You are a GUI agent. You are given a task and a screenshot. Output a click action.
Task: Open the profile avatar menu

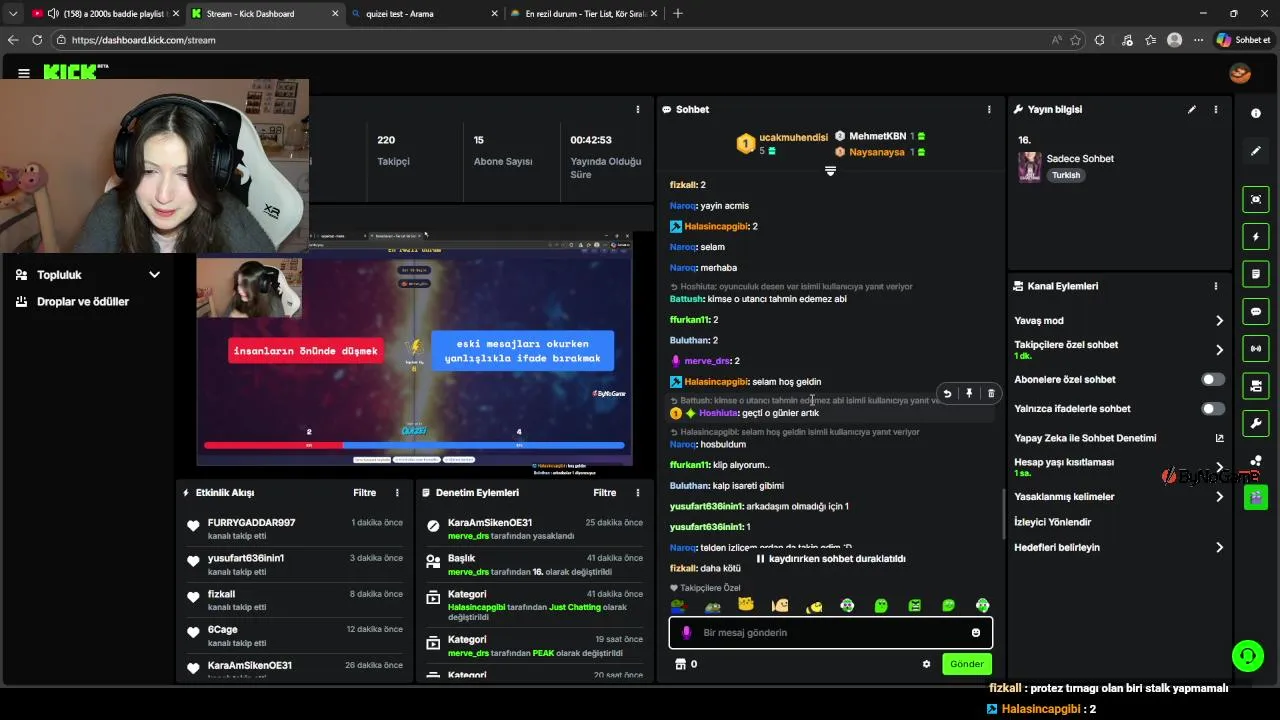[x=1240, y=73]
